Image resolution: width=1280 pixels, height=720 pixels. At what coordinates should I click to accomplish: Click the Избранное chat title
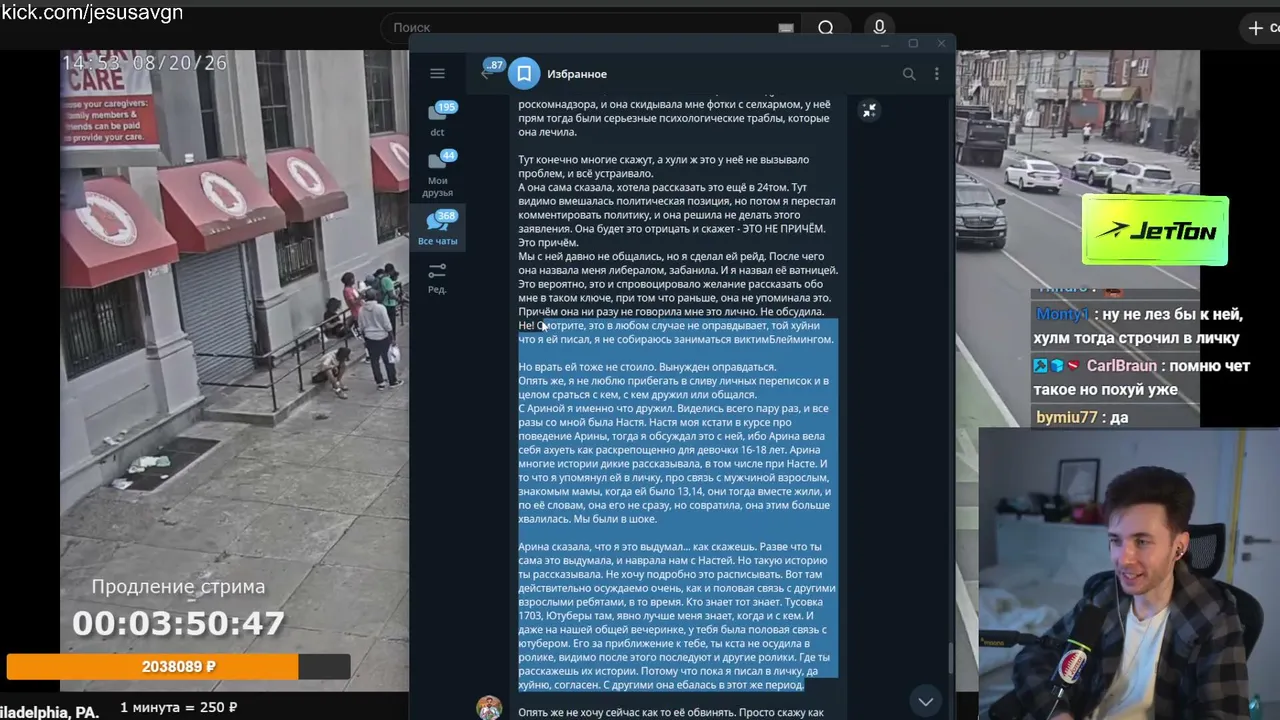[577, 74]
